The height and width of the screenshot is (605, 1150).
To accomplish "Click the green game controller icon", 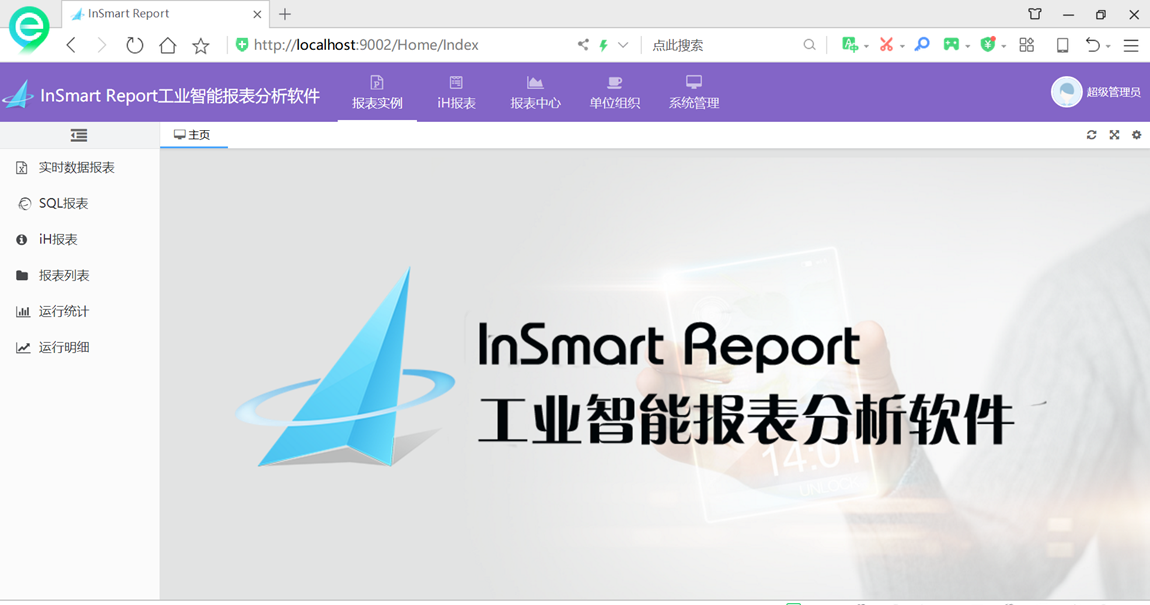I will pyautogui.click(x=951, y=45).
